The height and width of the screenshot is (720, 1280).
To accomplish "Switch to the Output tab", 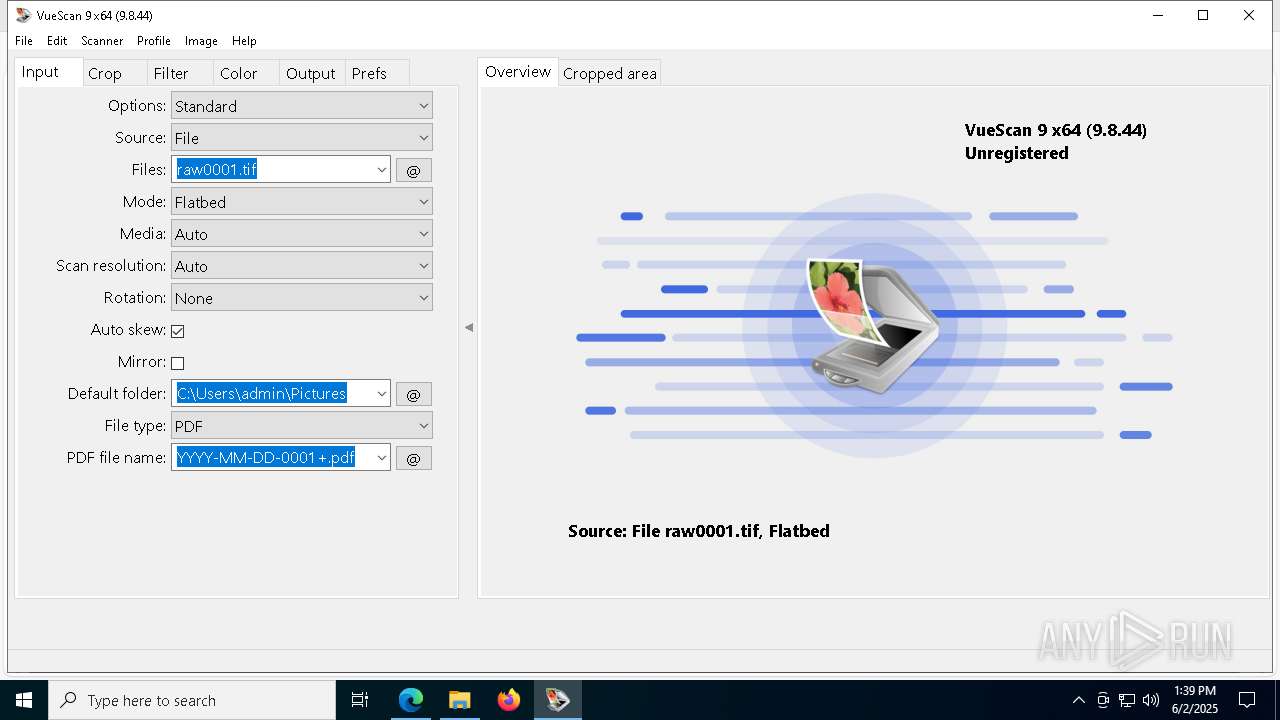I will click(x=310, y=73).
